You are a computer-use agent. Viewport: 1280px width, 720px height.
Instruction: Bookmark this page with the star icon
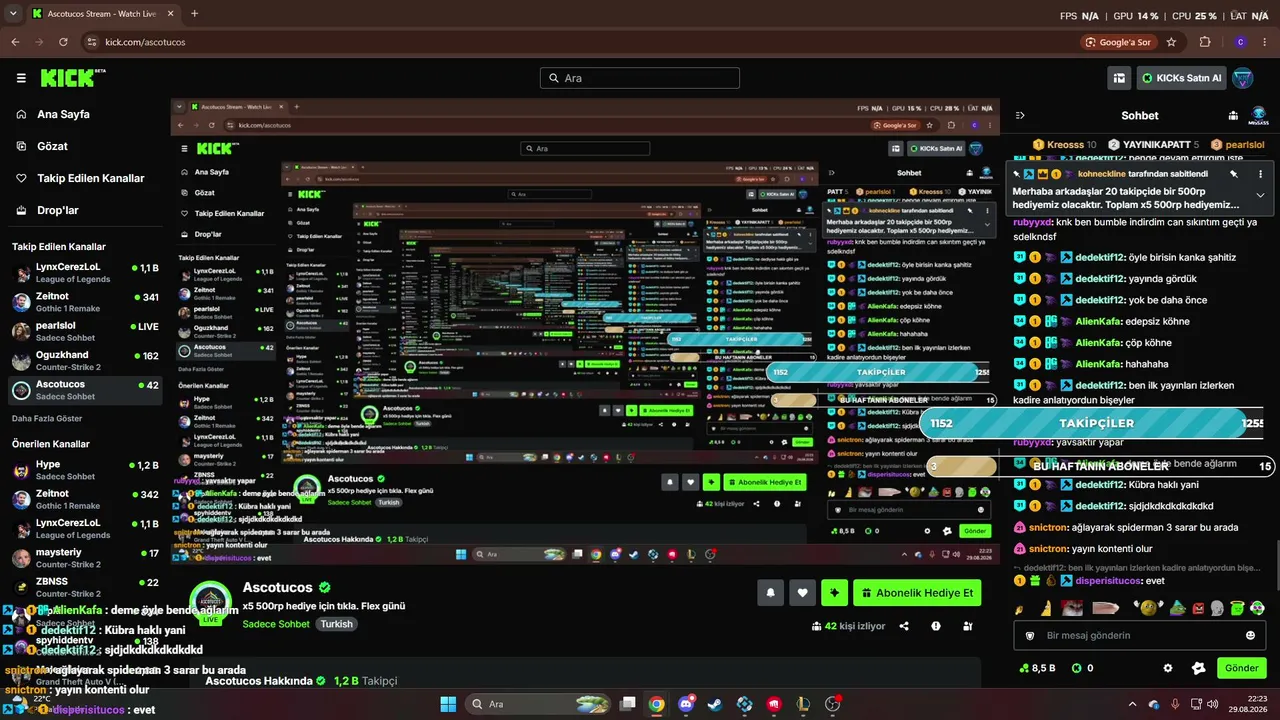(x=1171, y=42)
